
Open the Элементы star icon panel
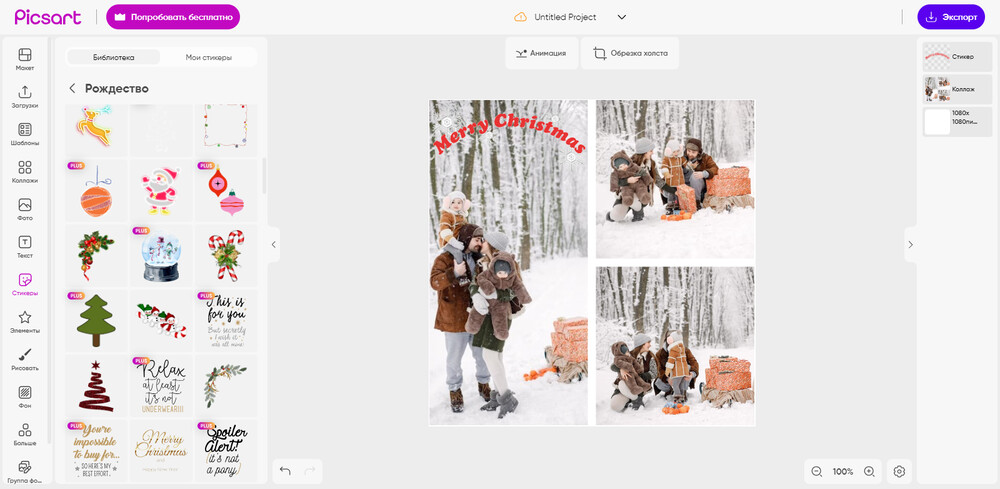(25, 321)
